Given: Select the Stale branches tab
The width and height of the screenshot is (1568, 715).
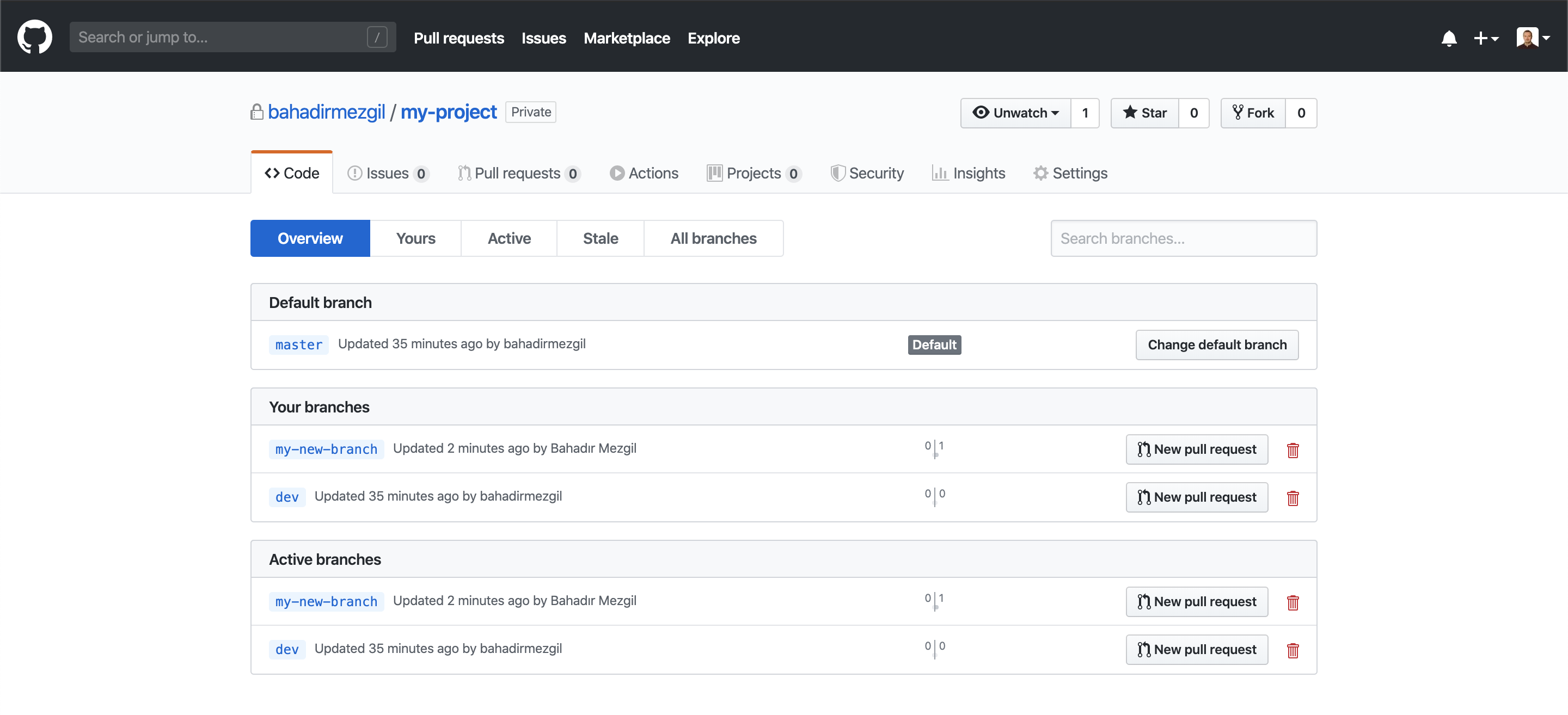Looking at the screenshot, I should click(x=601, y=239).
